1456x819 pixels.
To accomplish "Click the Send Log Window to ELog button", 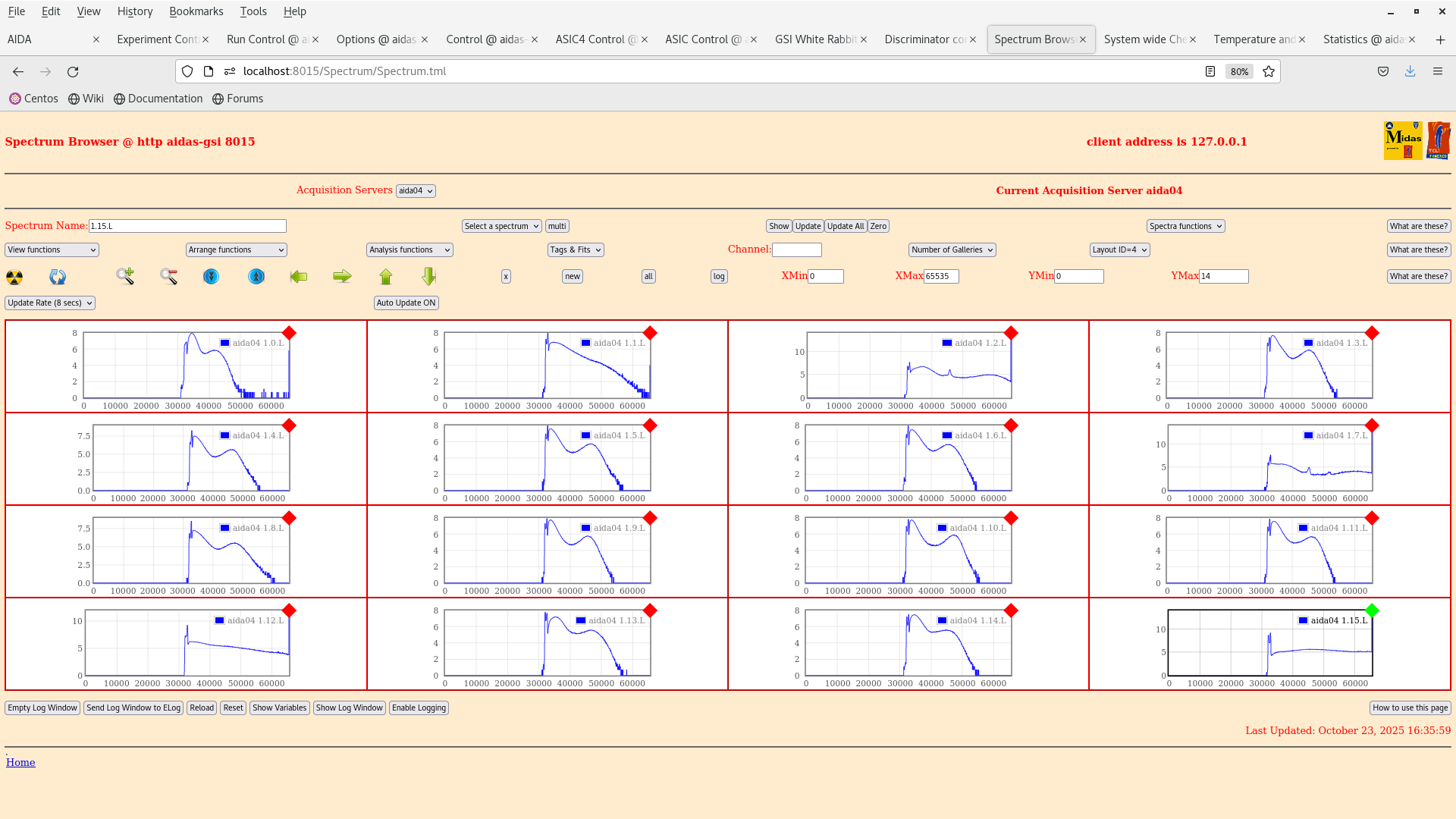I will [133, 708].
